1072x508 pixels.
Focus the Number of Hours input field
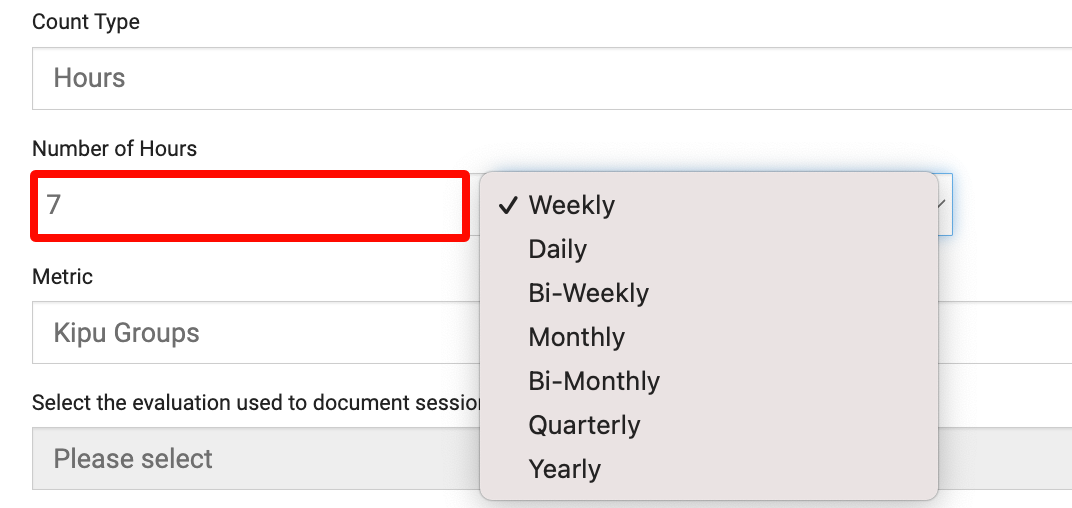coord(250,205)
